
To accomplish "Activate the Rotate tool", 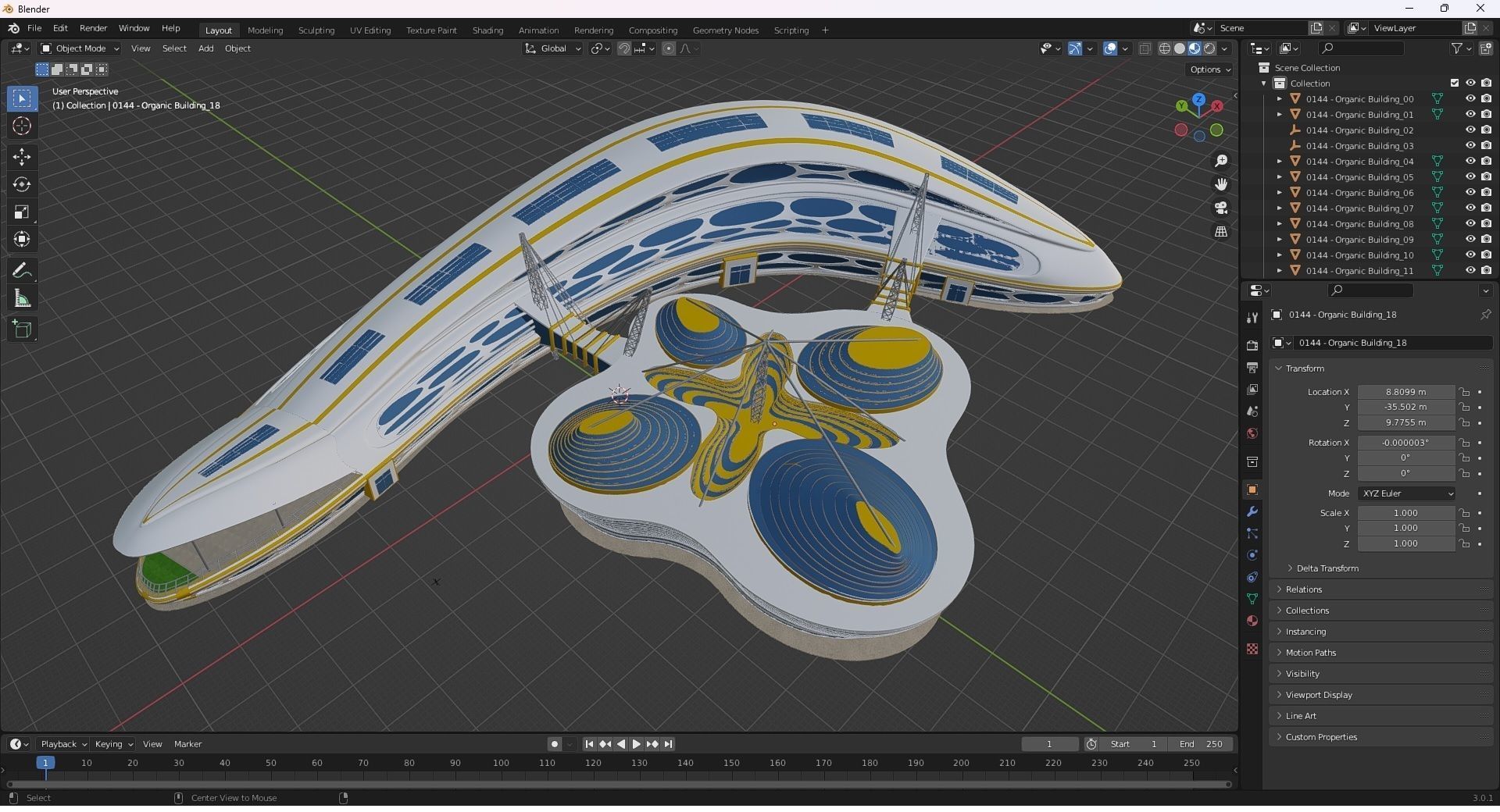I will [x=22, y=185].
